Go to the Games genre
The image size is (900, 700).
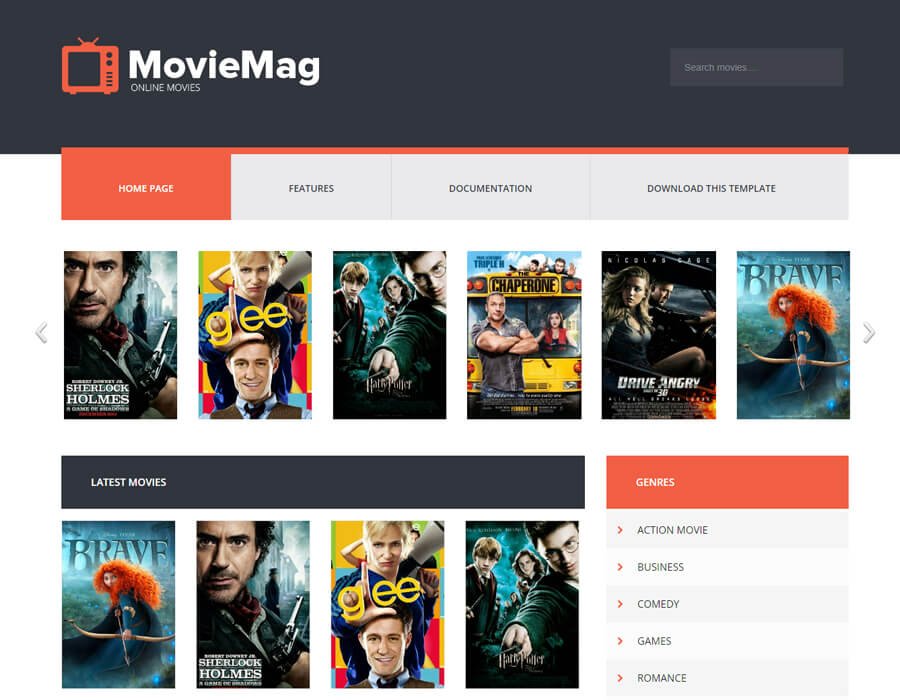[x=727, y=641]
